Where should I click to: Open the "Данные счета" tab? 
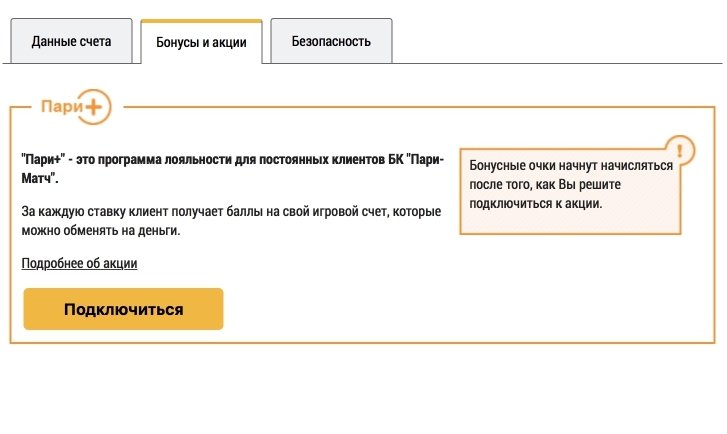71,42
